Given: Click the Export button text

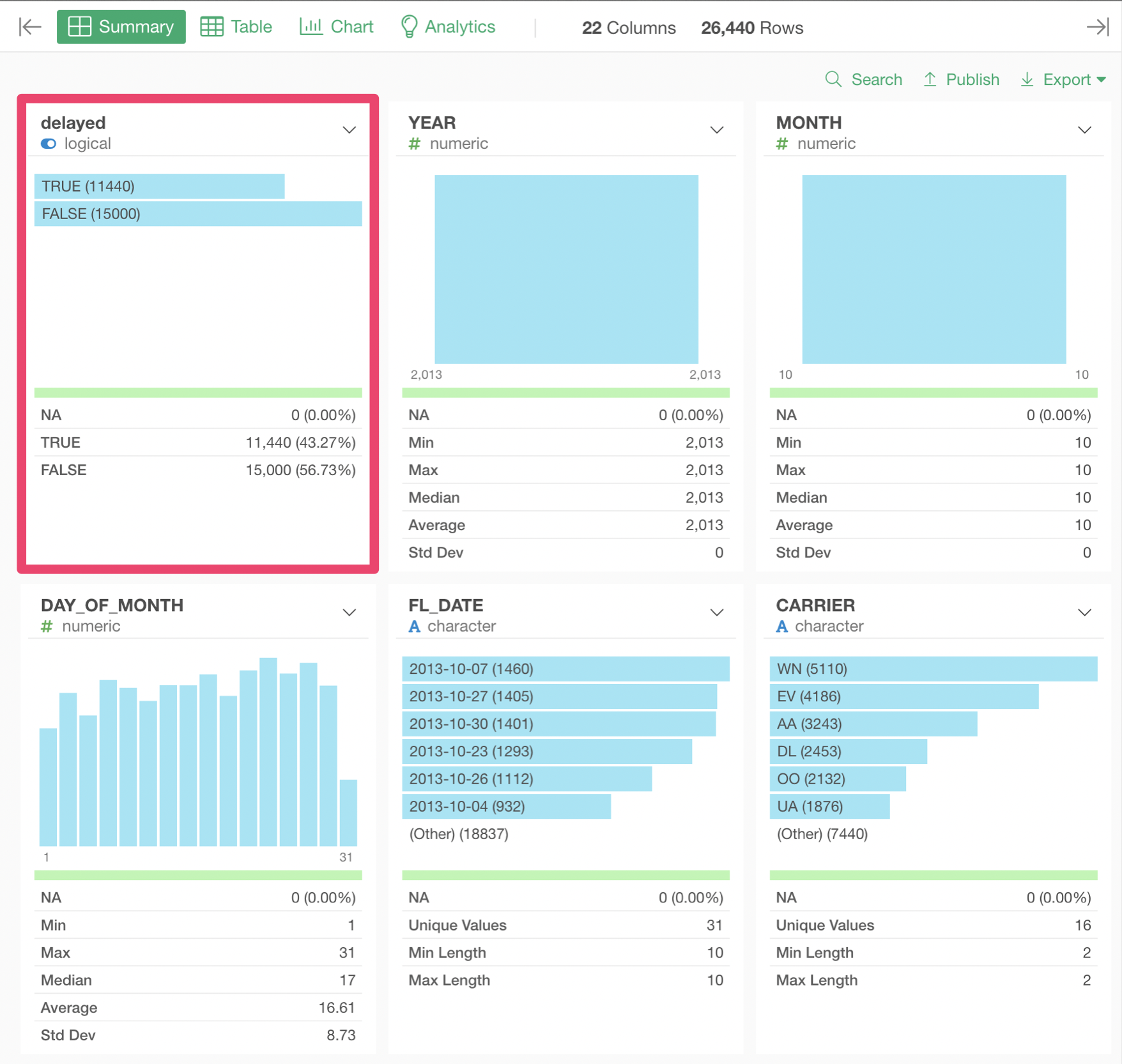Looking at the screenshot, I should coord(1066,79).
